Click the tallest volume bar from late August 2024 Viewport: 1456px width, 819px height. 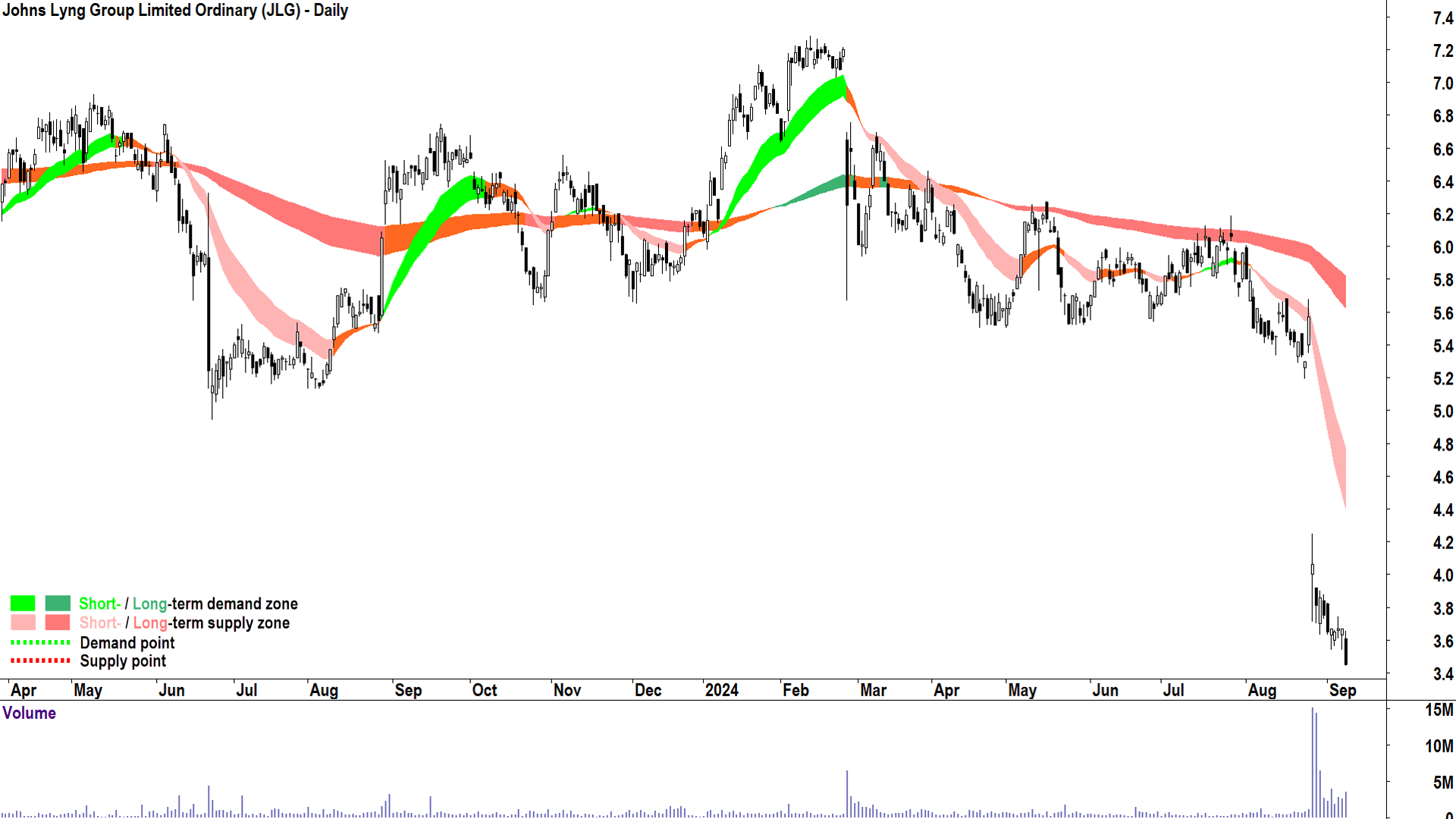pyautogui.click(x=1312, y=761)
